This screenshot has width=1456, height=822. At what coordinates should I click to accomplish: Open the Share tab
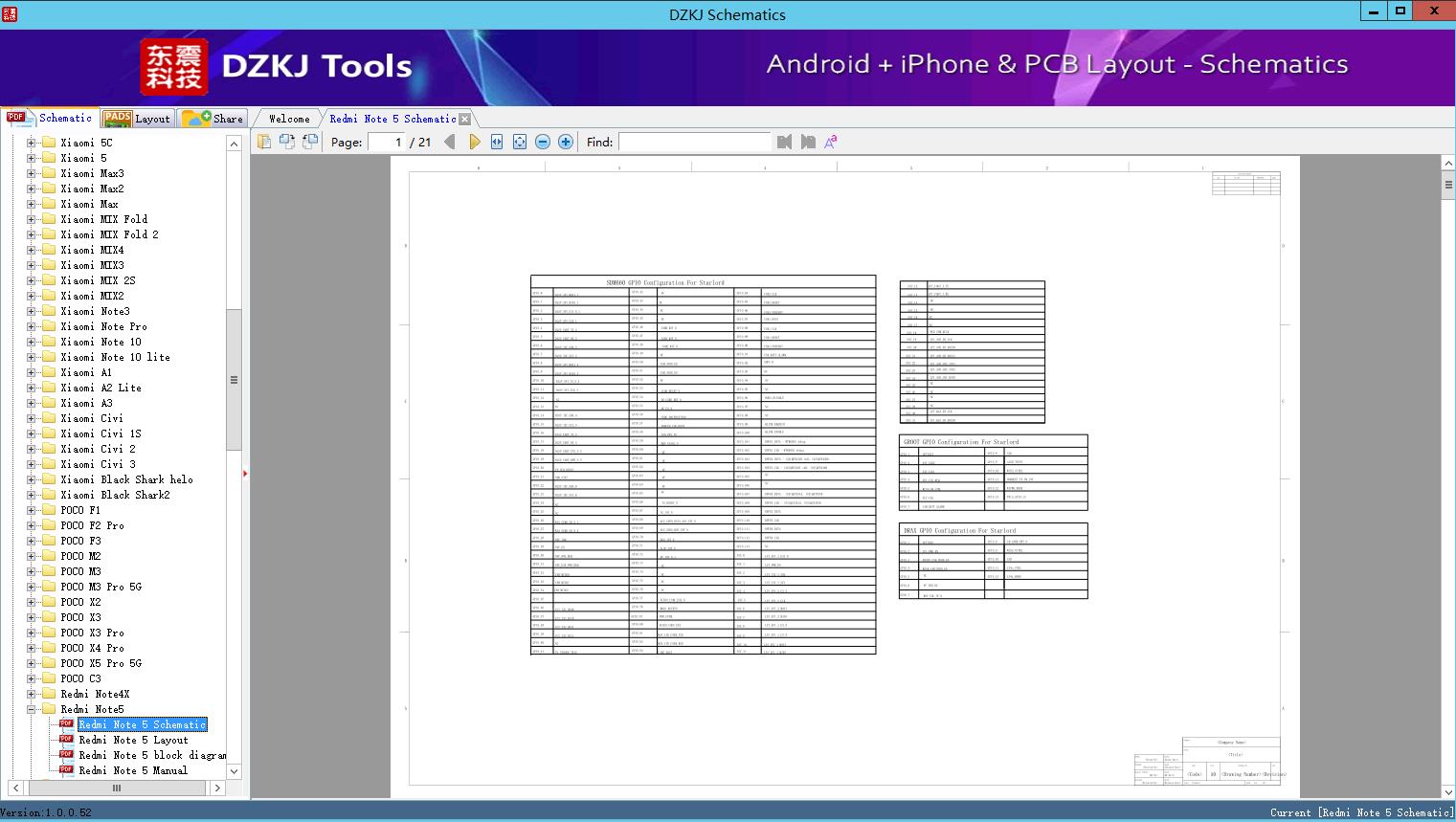point(214,119)
